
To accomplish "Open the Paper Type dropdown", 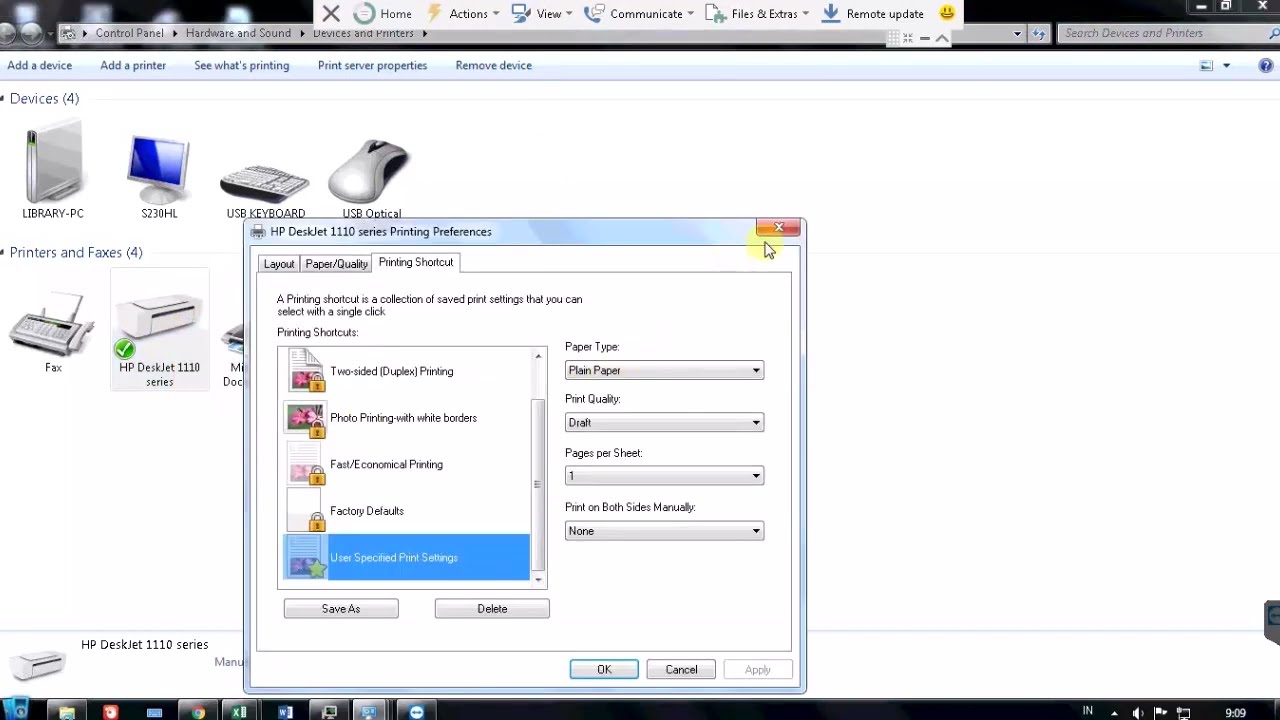I will point(664,370).
